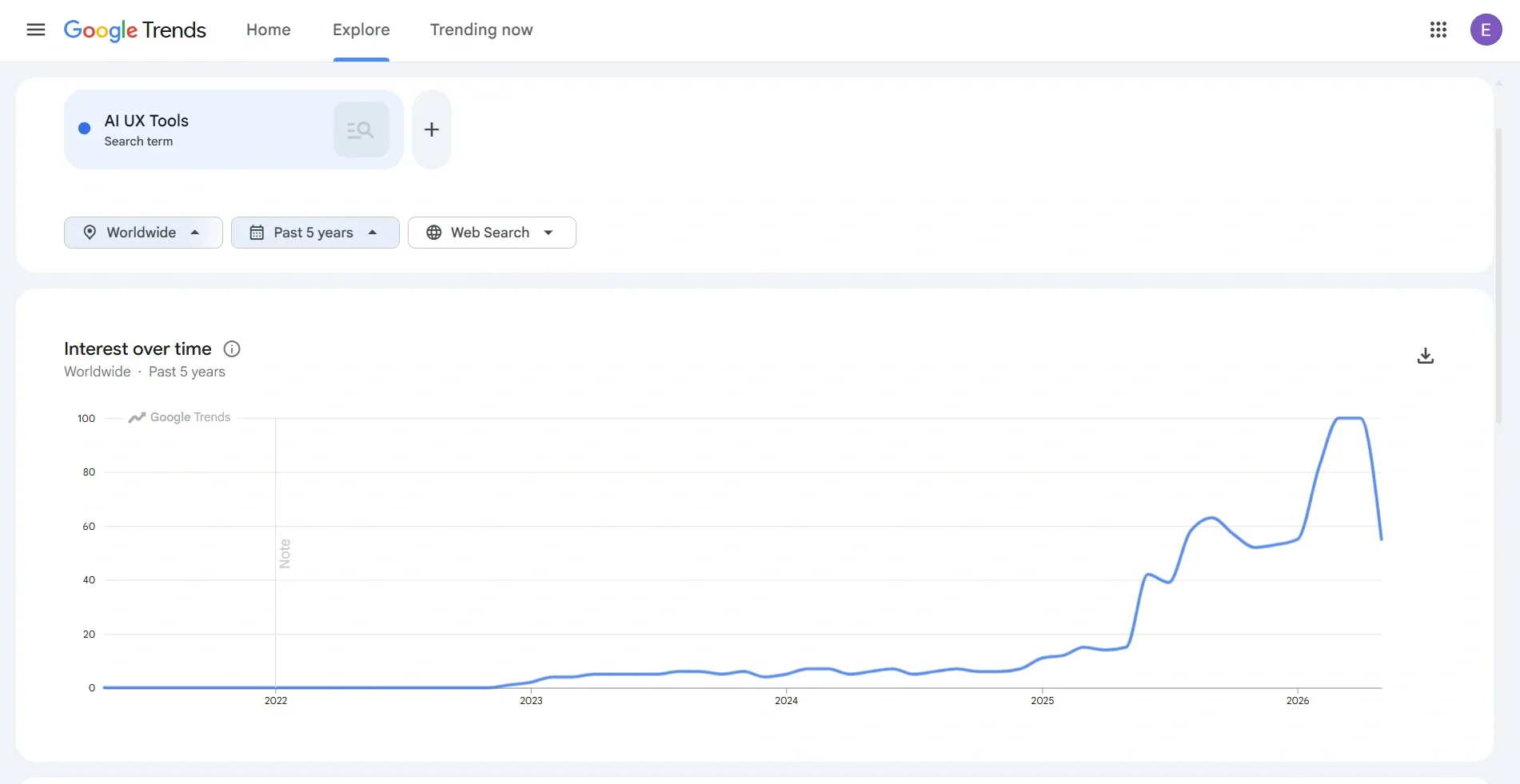Screen dimensions: 1520x784
Task: Click the page vertical scrollbar
Action: 1499,276
